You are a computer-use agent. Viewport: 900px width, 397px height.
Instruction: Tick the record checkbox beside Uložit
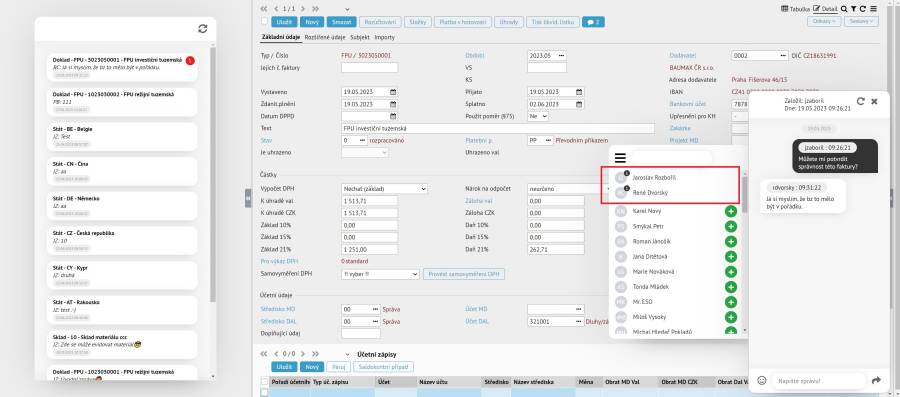(x=264, y=22)
